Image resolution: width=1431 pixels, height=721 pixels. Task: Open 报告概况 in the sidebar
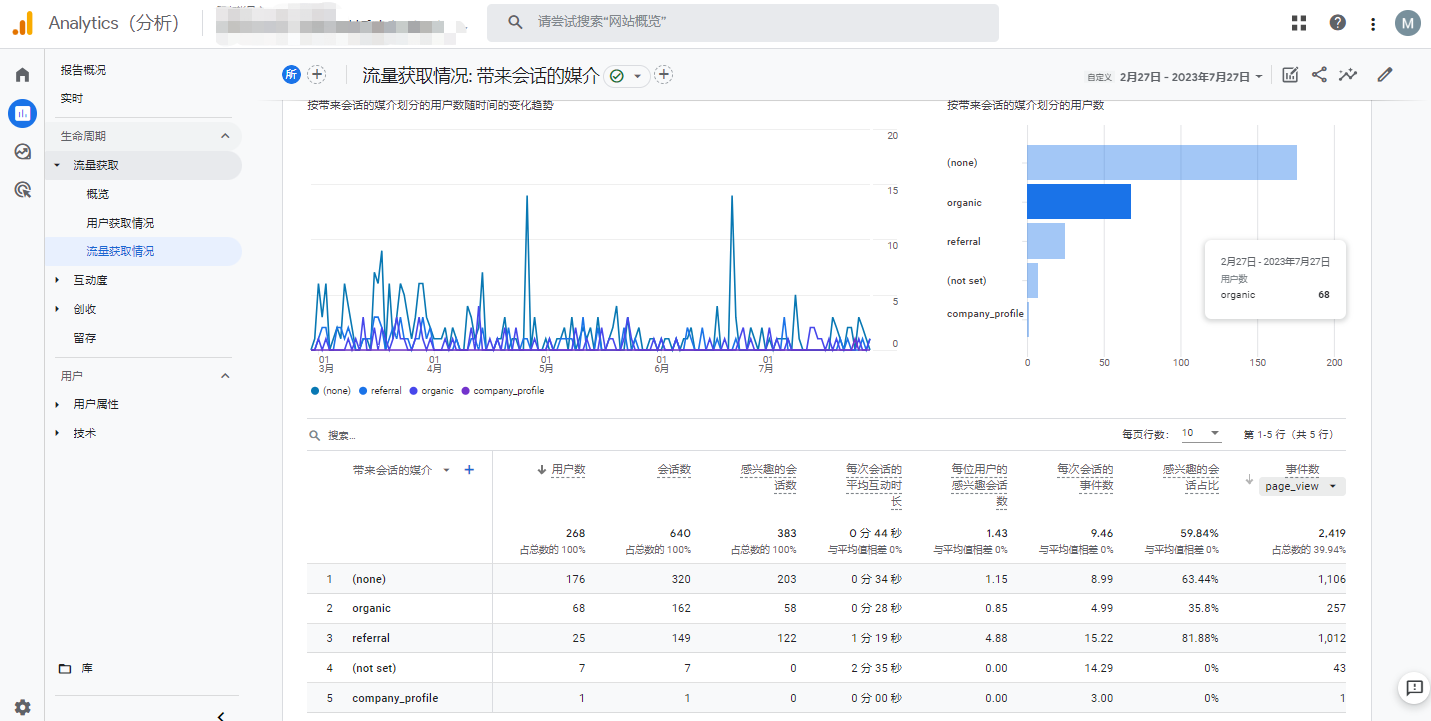click(x=83, y=70)
